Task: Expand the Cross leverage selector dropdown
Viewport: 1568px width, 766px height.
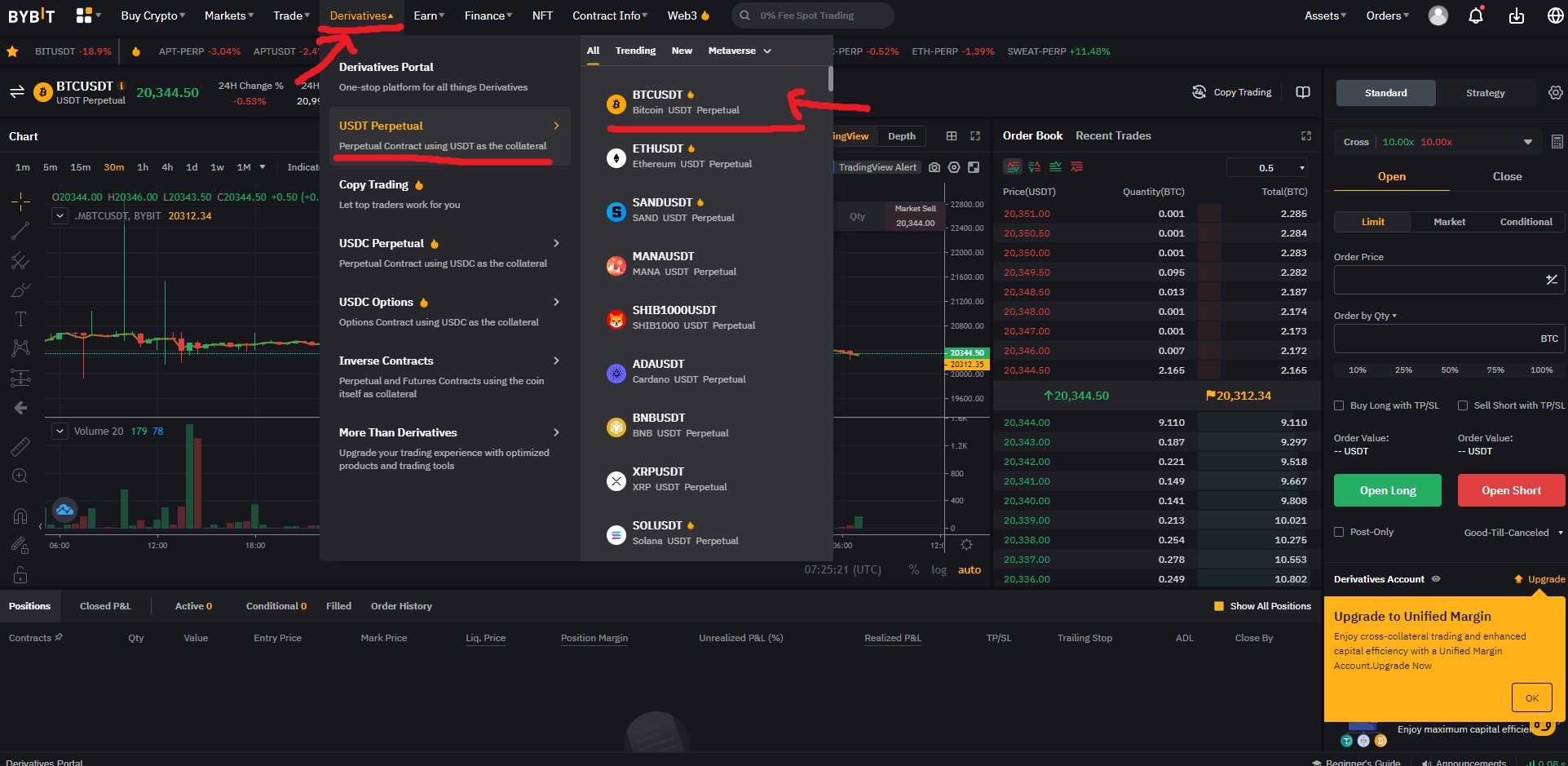Action: pos(1527,142)
